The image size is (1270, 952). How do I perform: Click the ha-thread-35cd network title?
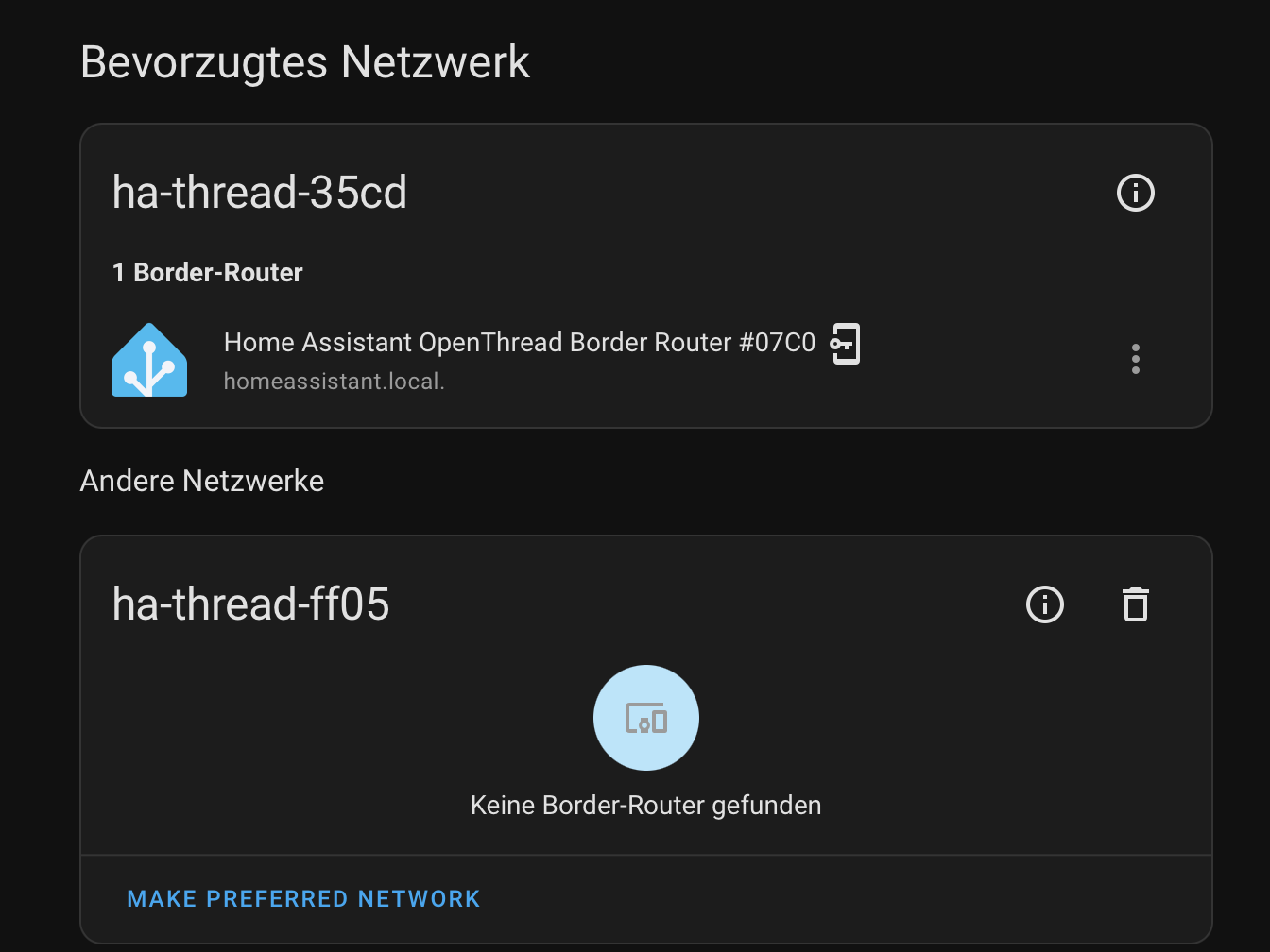tap(260, 193)
